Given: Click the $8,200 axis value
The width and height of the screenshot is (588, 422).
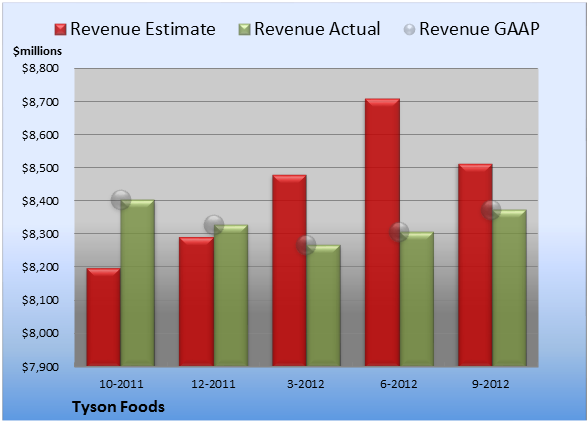Looking at the screenshot, I should pos(40,267).
